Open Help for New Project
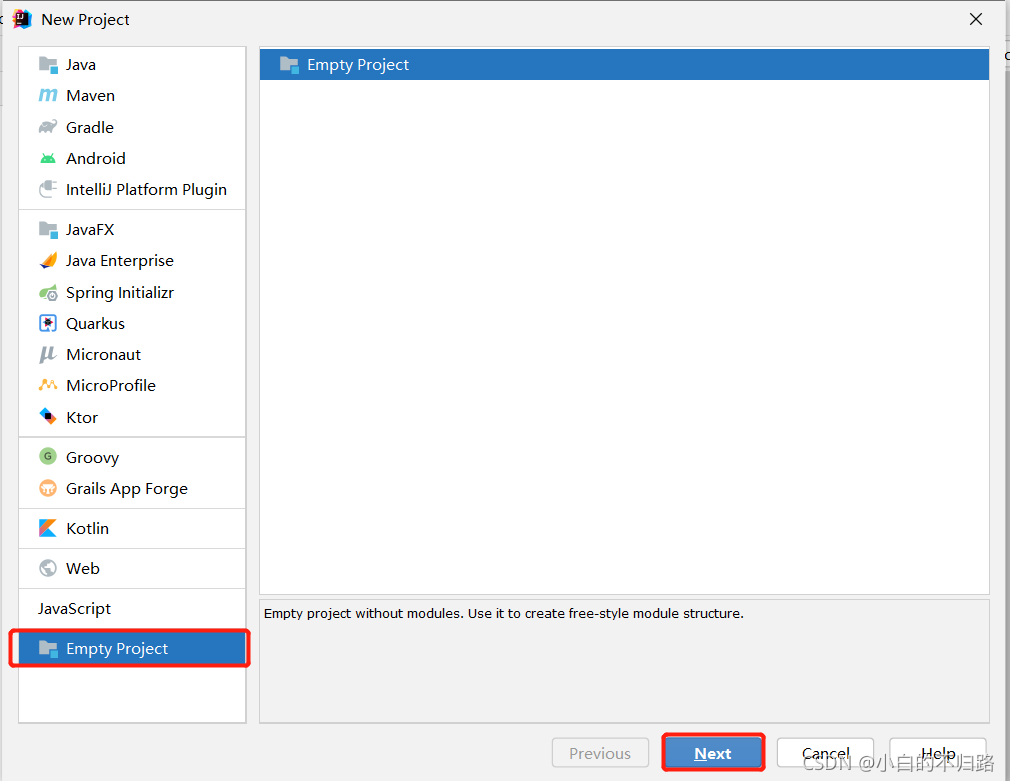1010x781 pixels. click(938, 753)
